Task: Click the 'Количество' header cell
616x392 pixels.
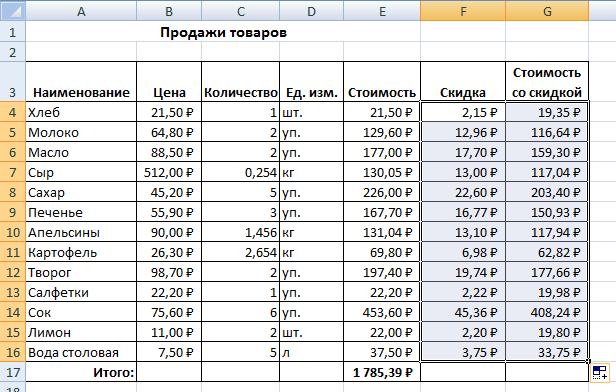Action: click(240, 82)
